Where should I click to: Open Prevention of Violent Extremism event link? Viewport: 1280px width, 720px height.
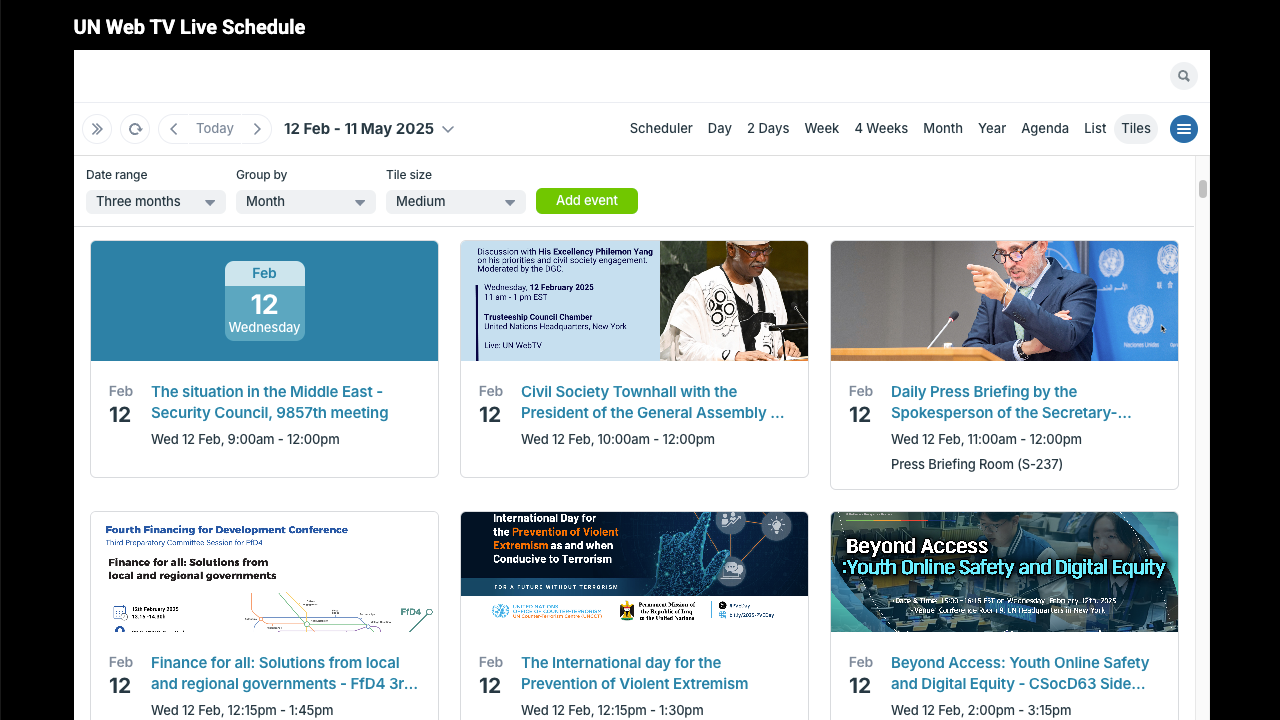[634, 673]
